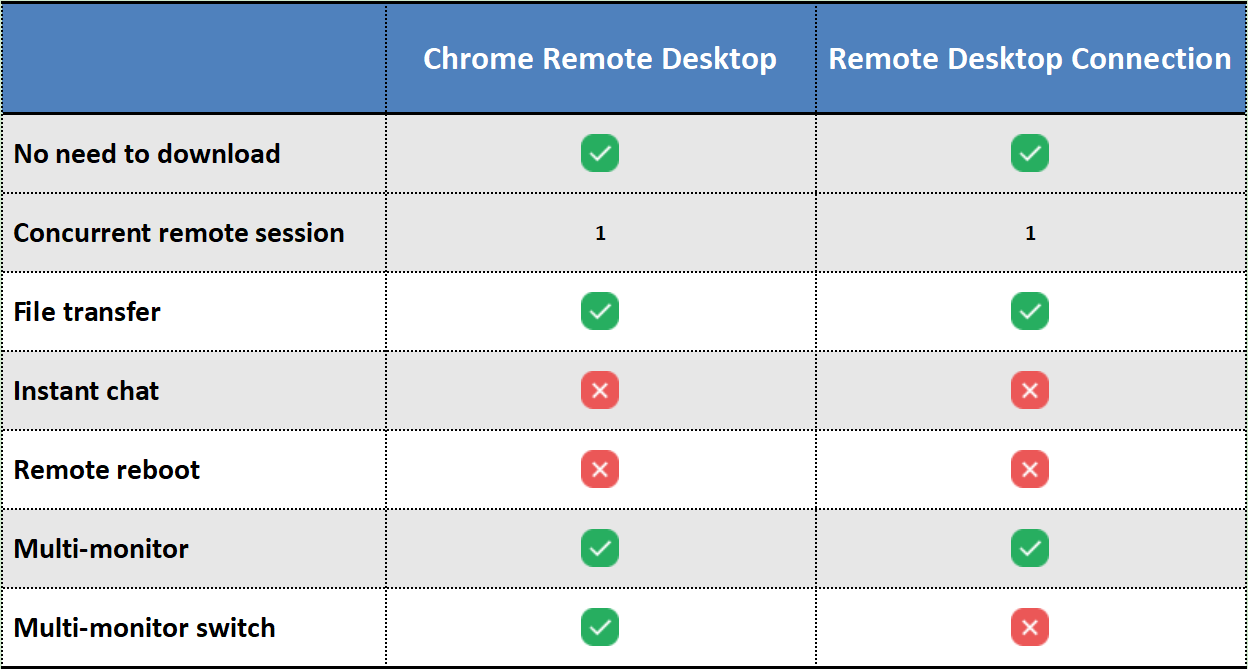The height and width of the screenshot is (669, 1248).
Task: Click the red X for Chrome Remote Desktop Instant chat
Action: 600,390
